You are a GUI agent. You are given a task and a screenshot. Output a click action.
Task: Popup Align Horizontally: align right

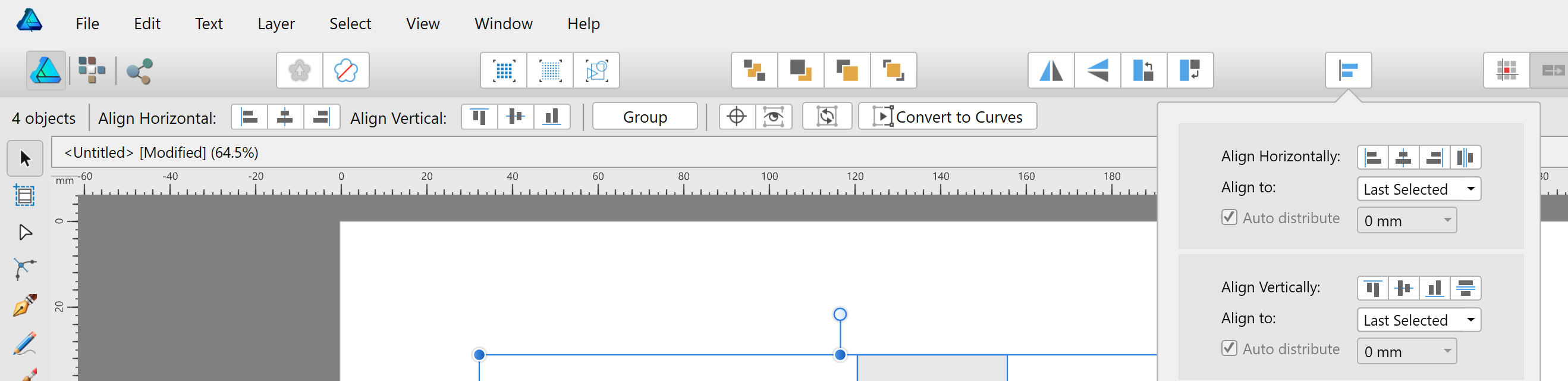pyautogui.click(x=1434, y=158)
